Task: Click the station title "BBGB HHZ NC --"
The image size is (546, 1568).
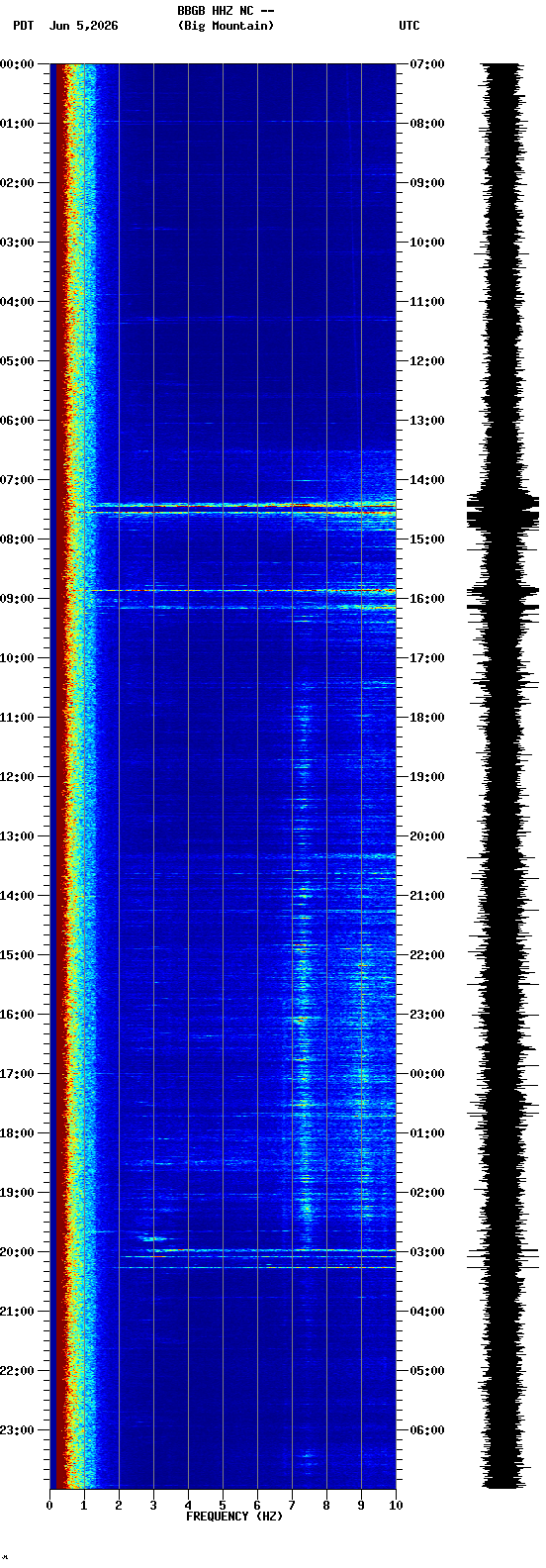Action: (x=226, y=11)
